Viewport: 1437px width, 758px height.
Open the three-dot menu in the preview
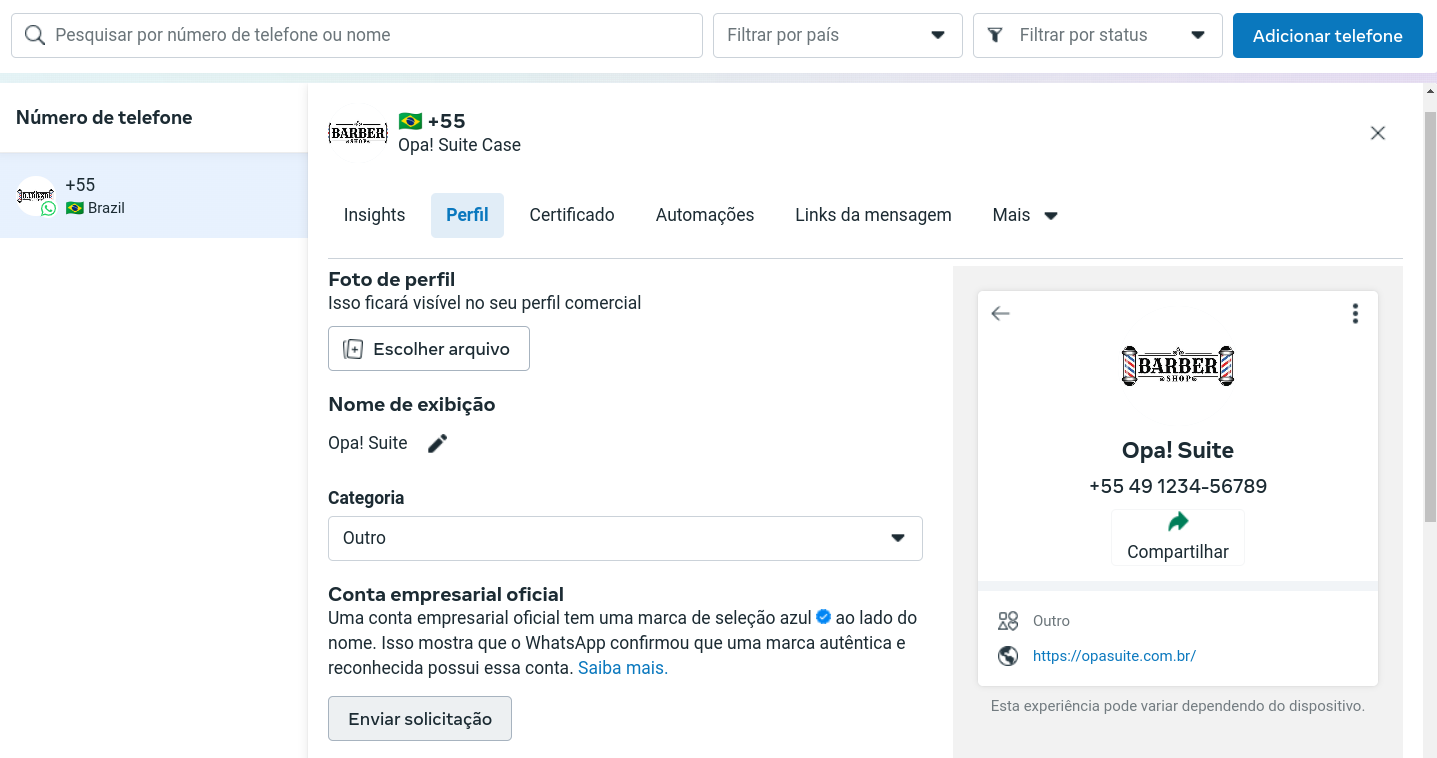click(x=1355, y=313)
